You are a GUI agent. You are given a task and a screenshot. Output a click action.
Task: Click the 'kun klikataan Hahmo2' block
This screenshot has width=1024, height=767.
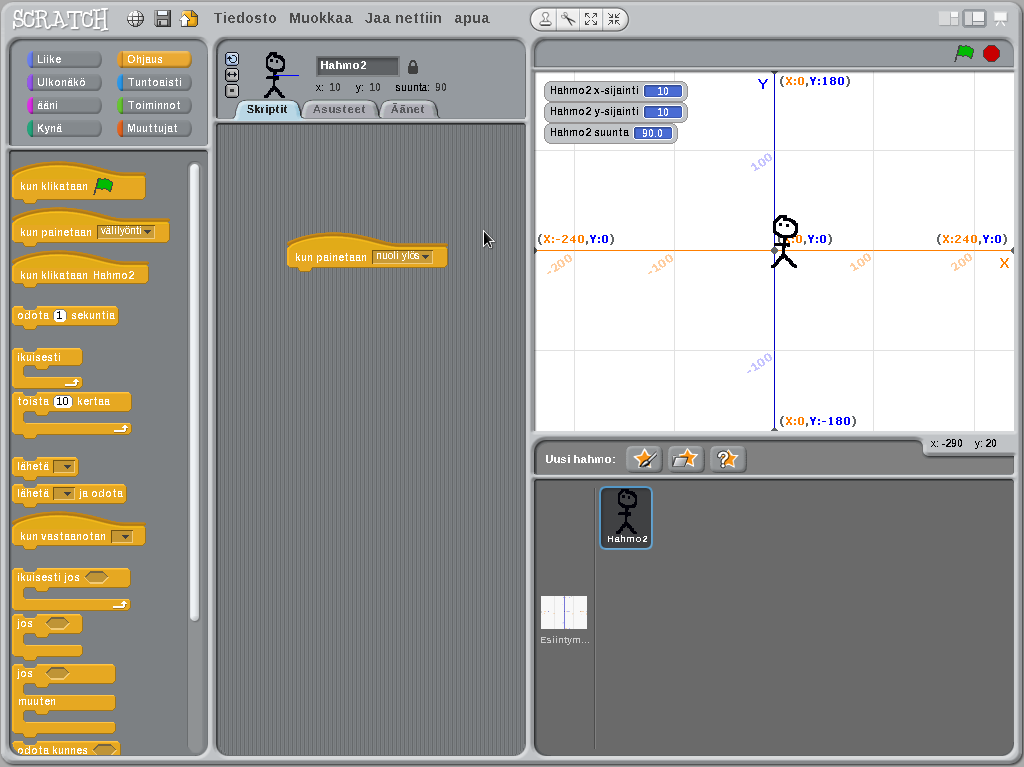pyautogui.click(x=80, y=272)
